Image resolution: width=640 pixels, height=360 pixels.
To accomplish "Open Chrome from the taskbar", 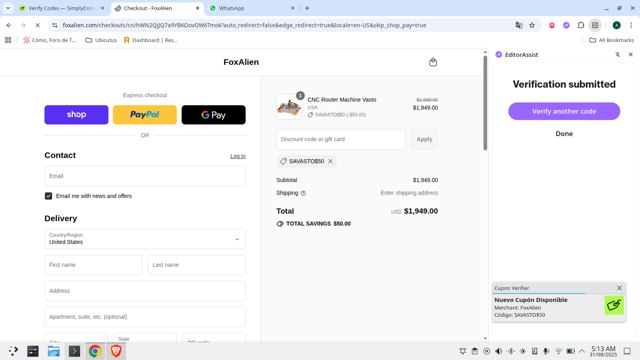I will pyautogui.click(x=95, y=351).
